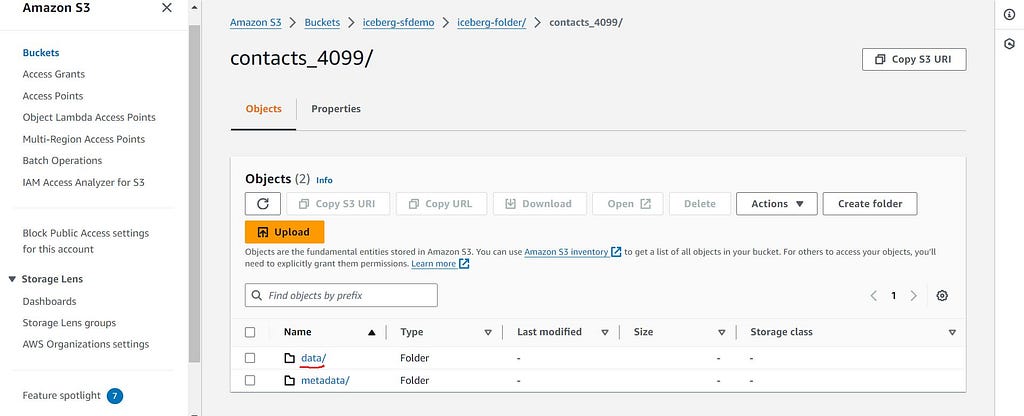Open the Feature spotlight entry

(61, 396)
